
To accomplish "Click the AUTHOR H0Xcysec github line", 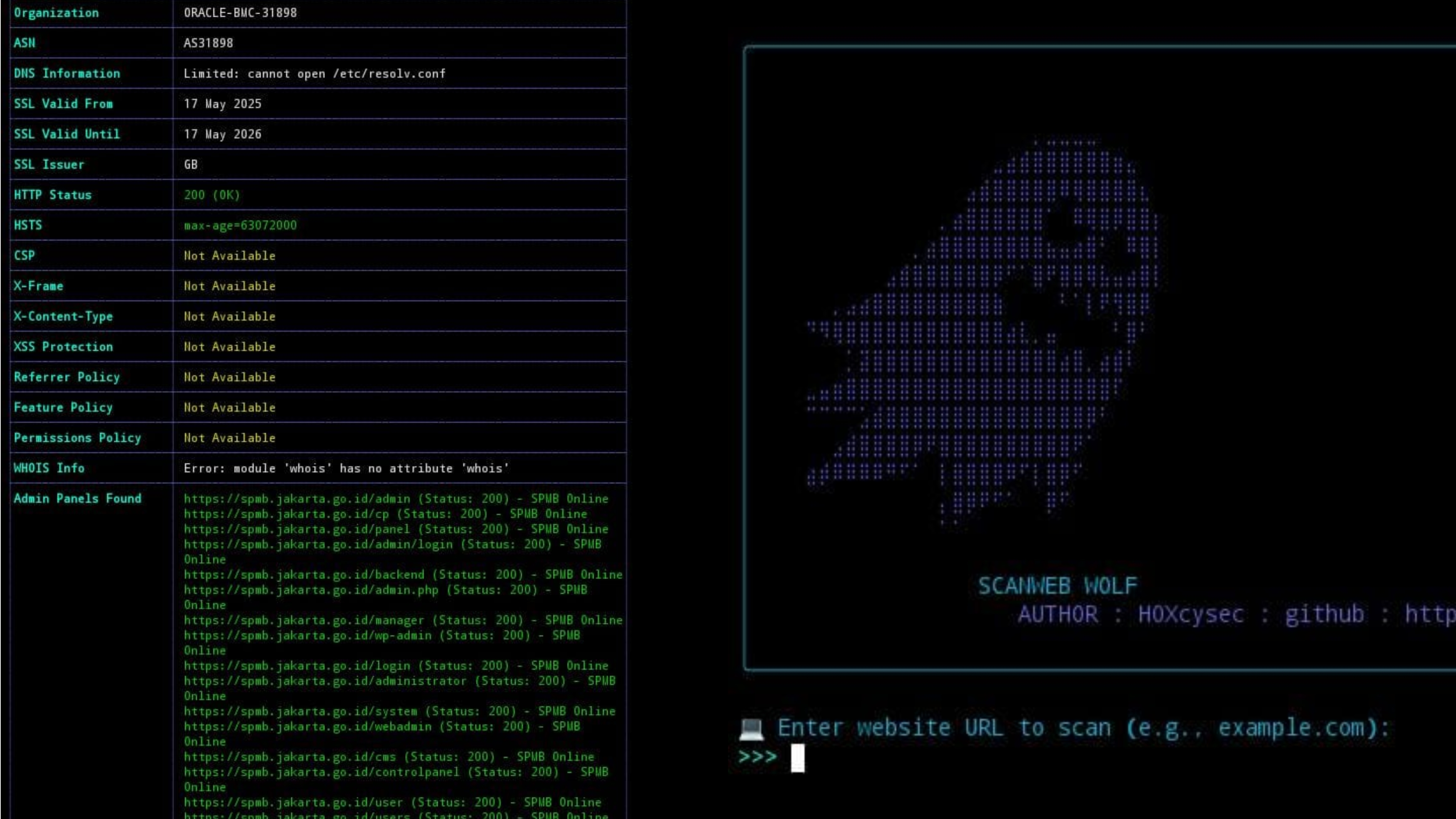I will [x=1232, y=614].
